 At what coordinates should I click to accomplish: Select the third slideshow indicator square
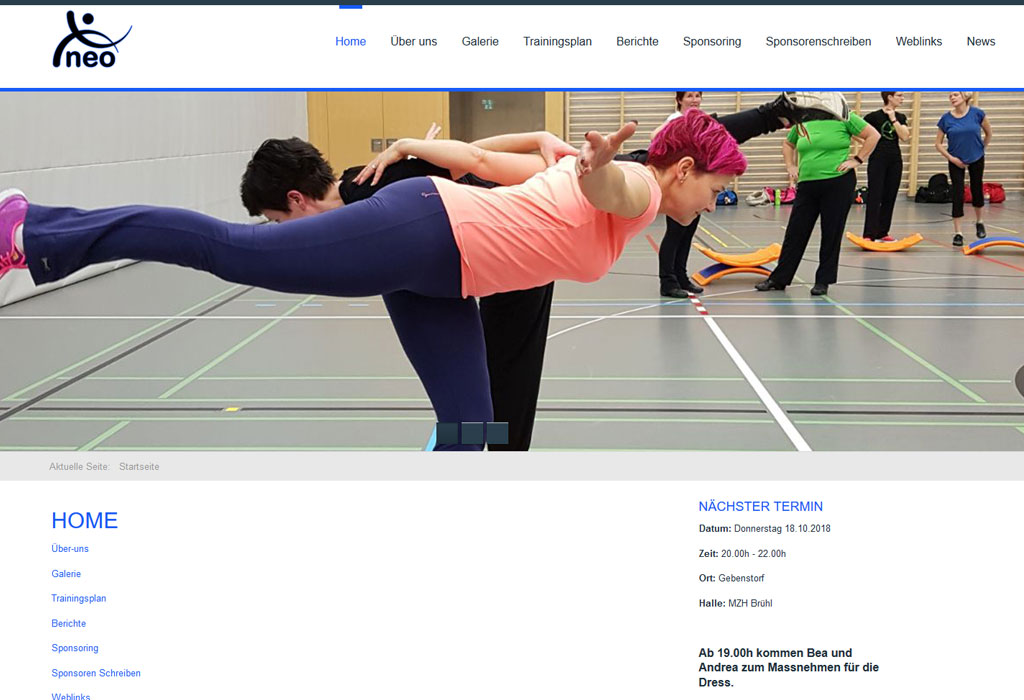coord(497,433)
